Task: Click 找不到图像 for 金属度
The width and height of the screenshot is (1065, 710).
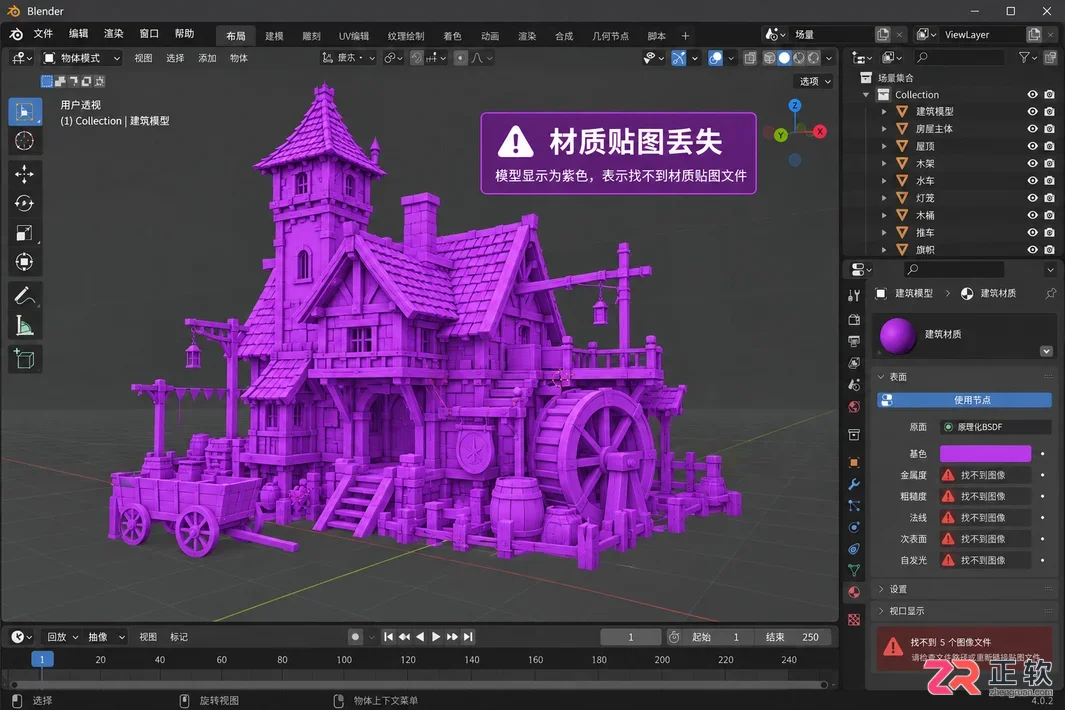Action: tap(986, 475)
